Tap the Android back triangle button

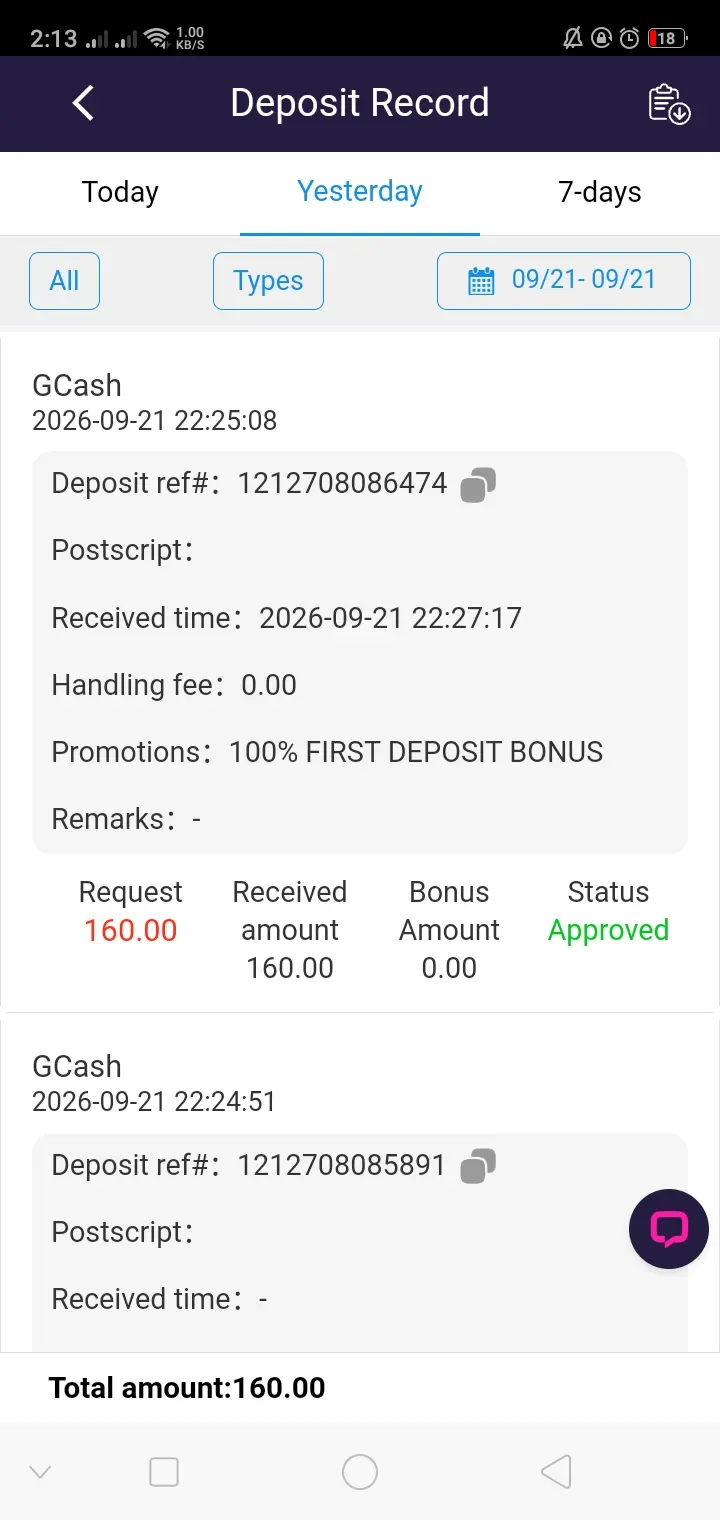click(556, 1472)
